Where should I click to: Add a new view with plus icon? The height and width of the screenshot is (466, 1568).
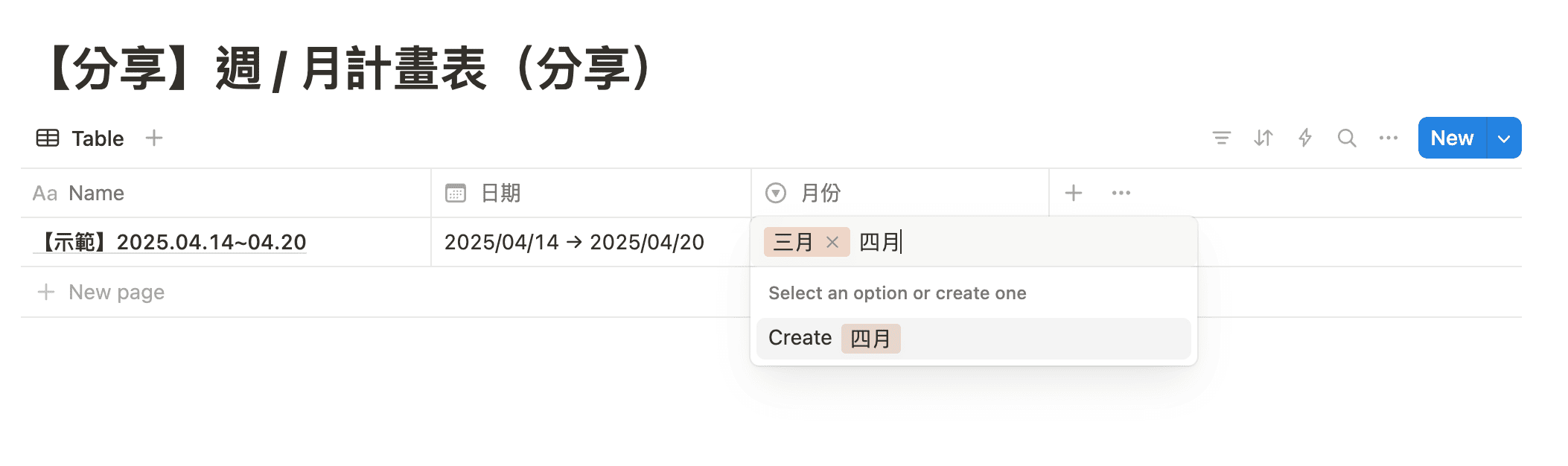(154, 138)
